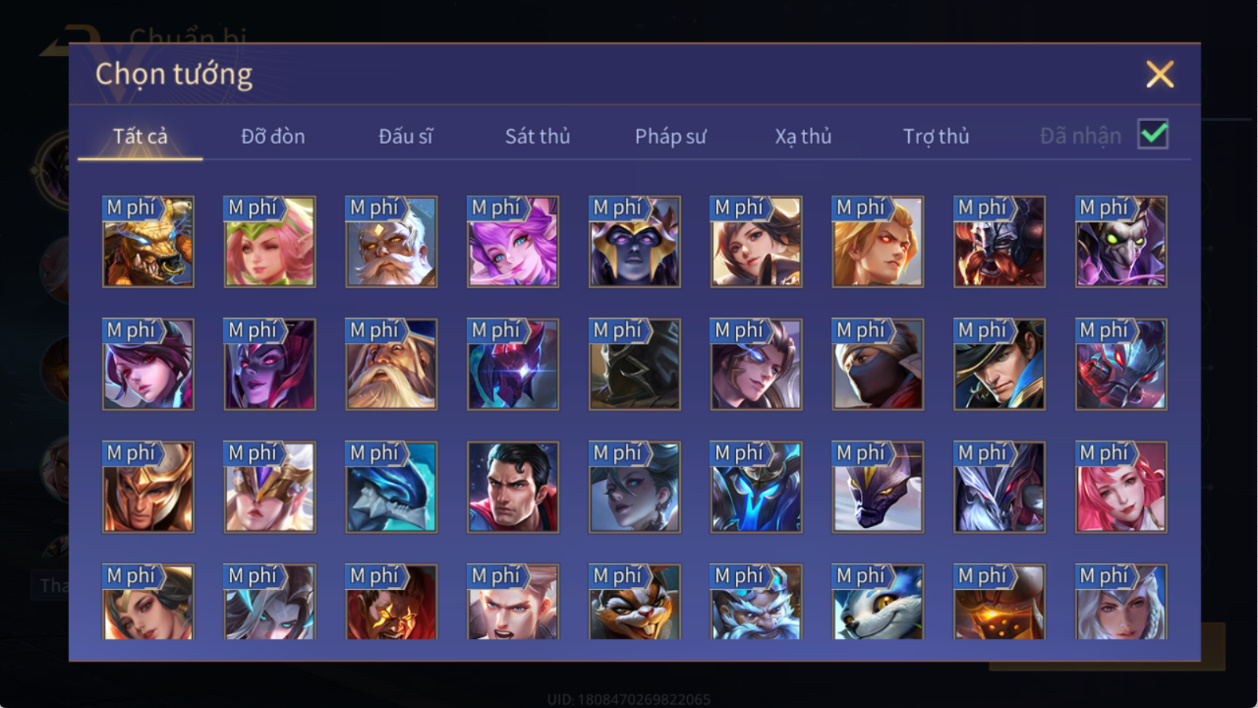1258x708 pixels.
Task: Close the Chọn tướng dialog
Action: point(1160,74)
